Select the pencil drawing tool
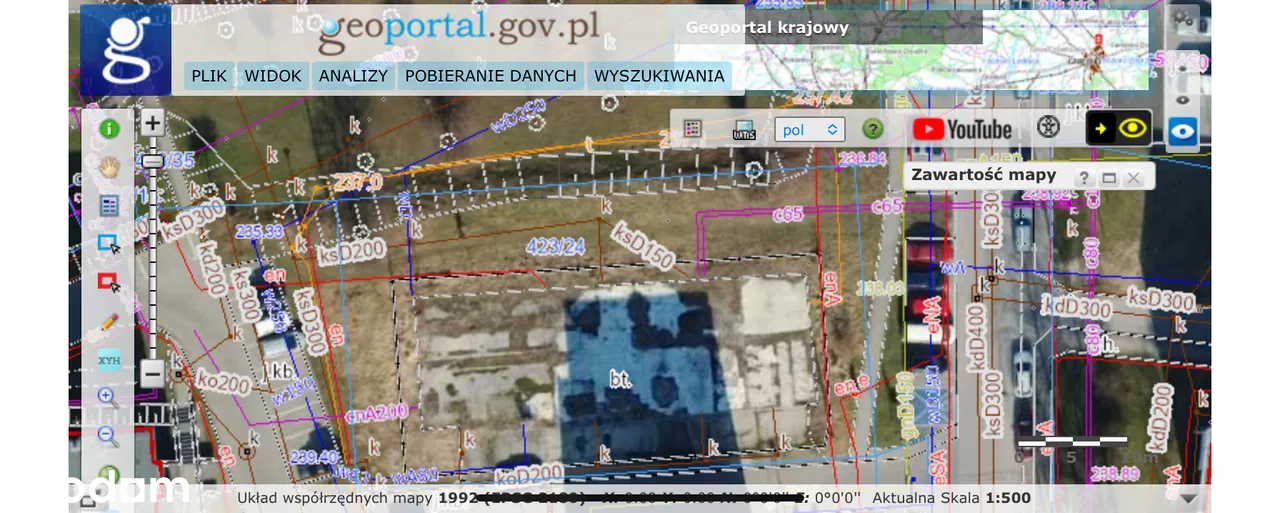This screenshot has width=1280, height=513. point(108,322)
